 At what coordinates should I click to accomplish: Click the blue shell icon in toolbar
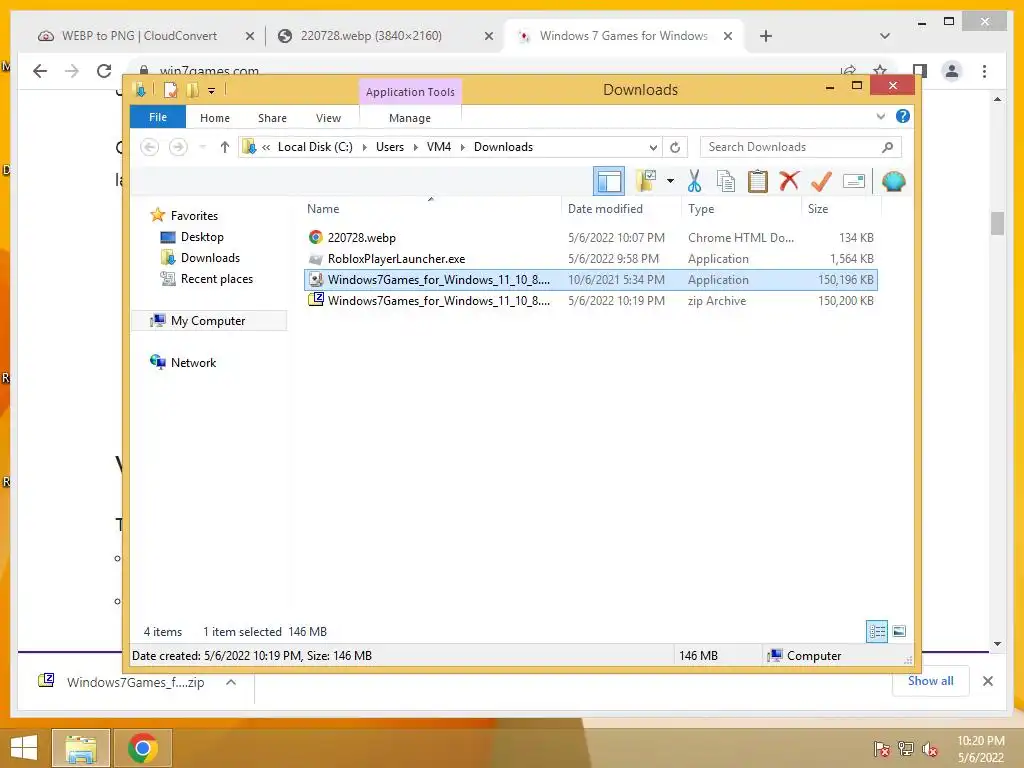tap(893, 181)
